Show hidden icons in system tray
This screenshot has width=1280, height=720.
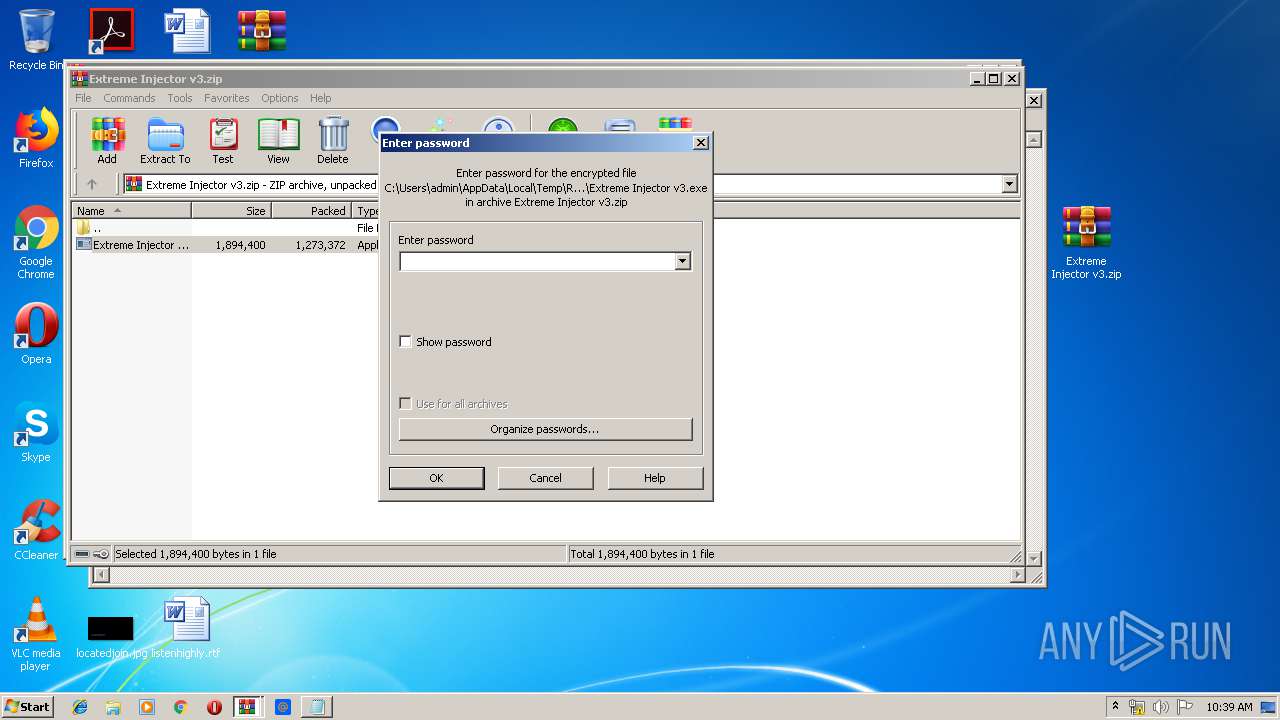[1115, 707]
